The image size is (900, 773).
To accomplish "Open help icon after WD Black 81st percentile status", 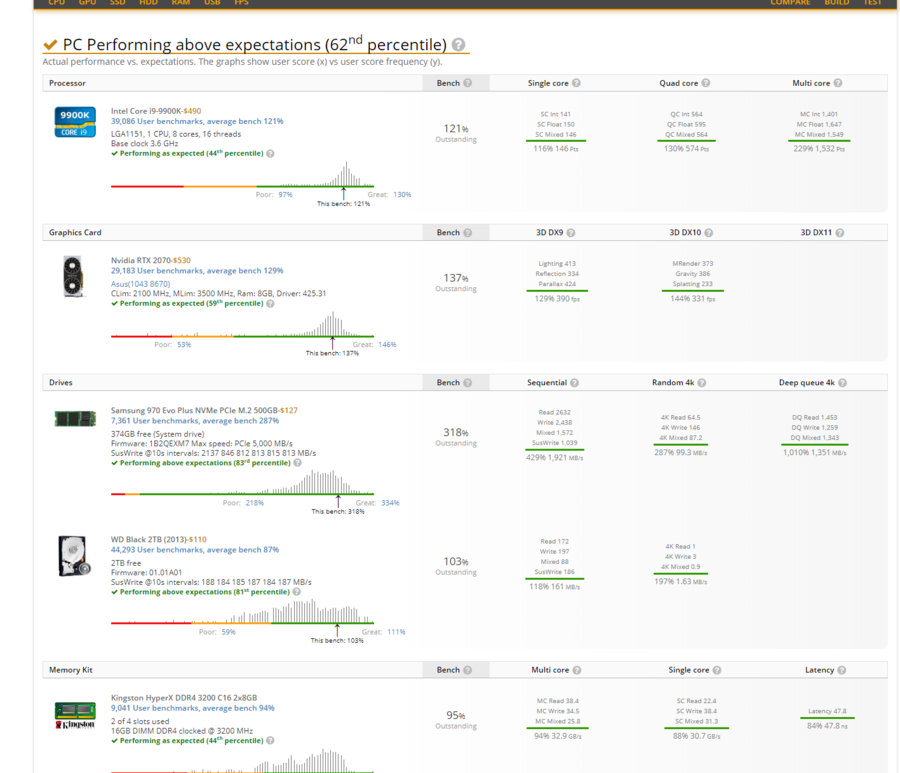I will click(297, 592).
